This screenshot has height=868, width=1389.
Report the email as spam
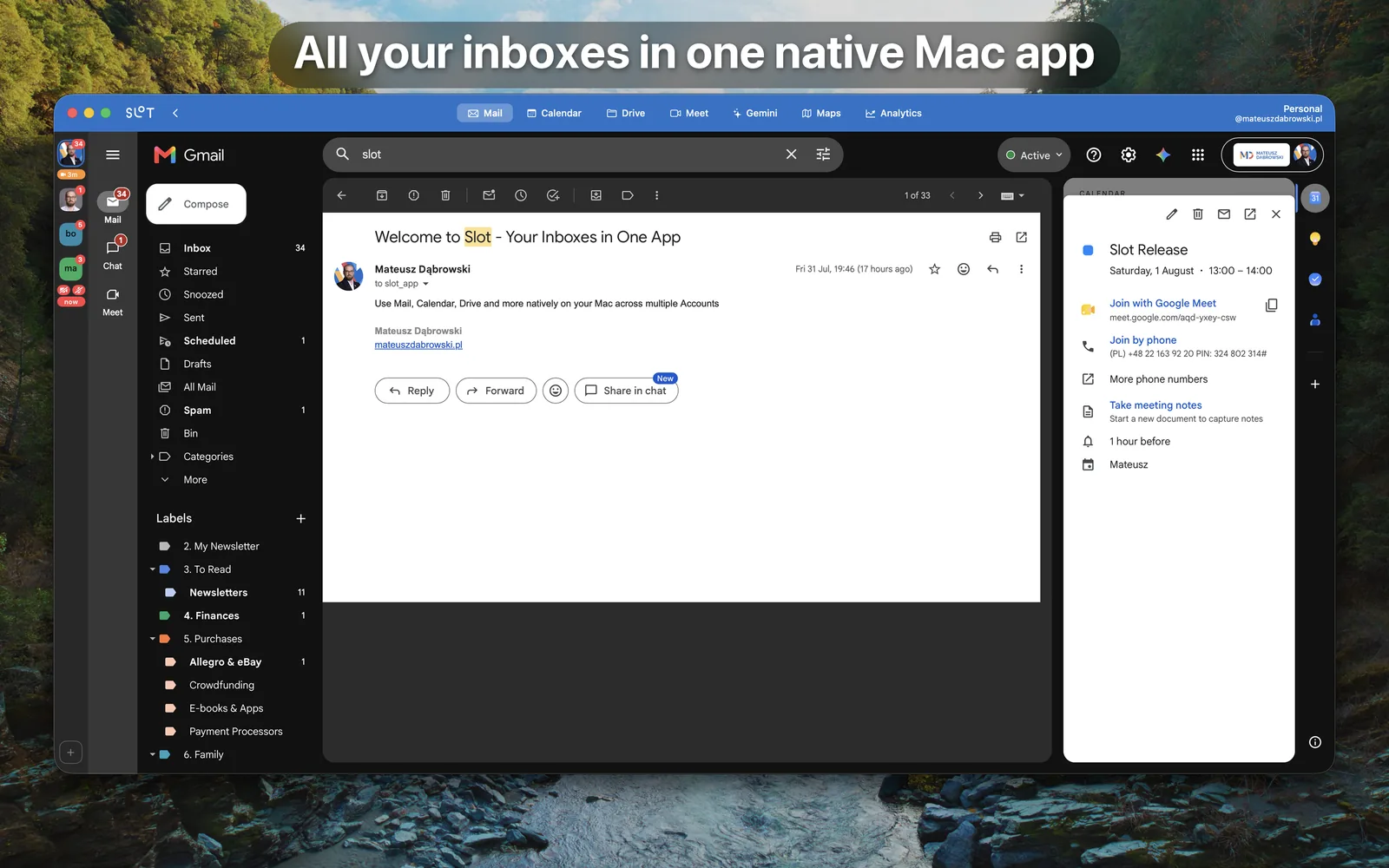[x=414, y=195]
